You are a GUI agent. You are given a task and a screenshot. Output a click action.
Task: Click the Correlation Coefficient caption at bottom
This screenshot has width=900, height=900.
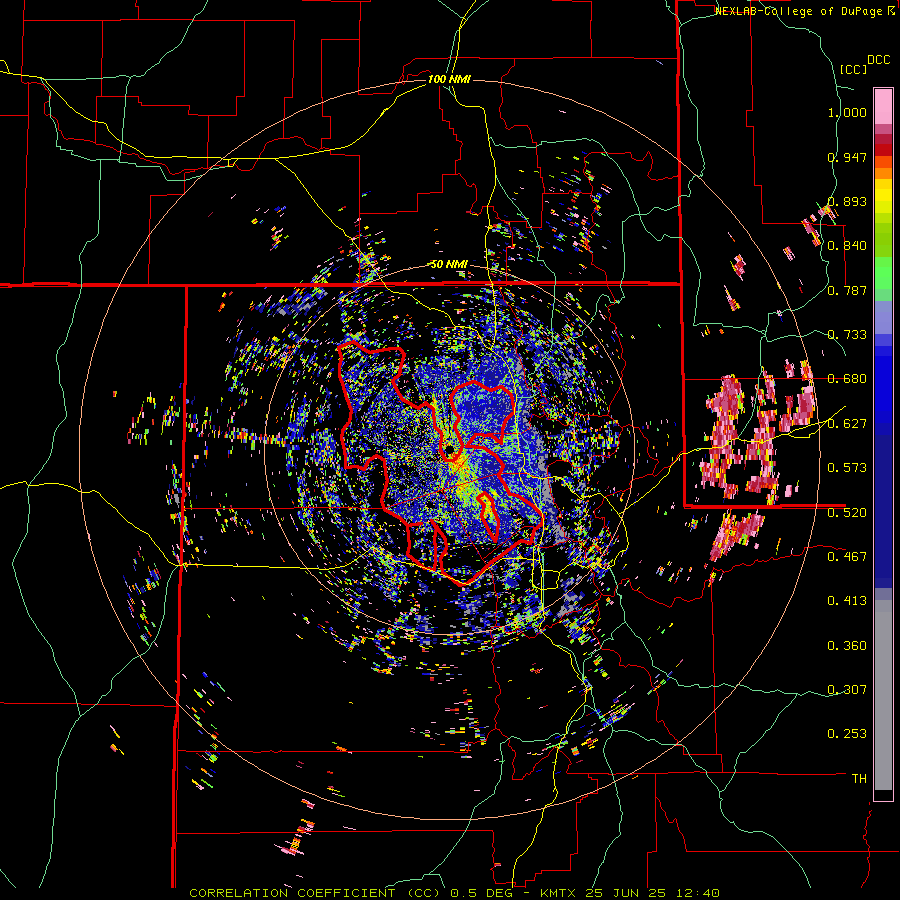[454, 893]
